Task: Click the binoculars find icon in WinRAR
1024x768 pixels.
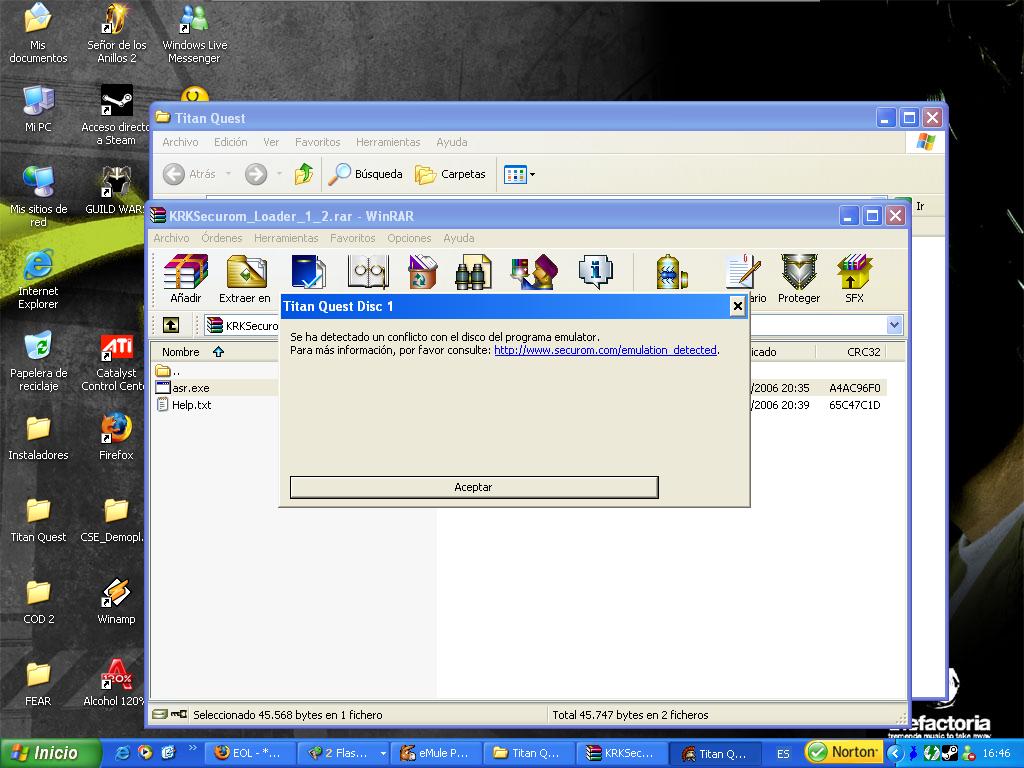Action: point(473,272)
